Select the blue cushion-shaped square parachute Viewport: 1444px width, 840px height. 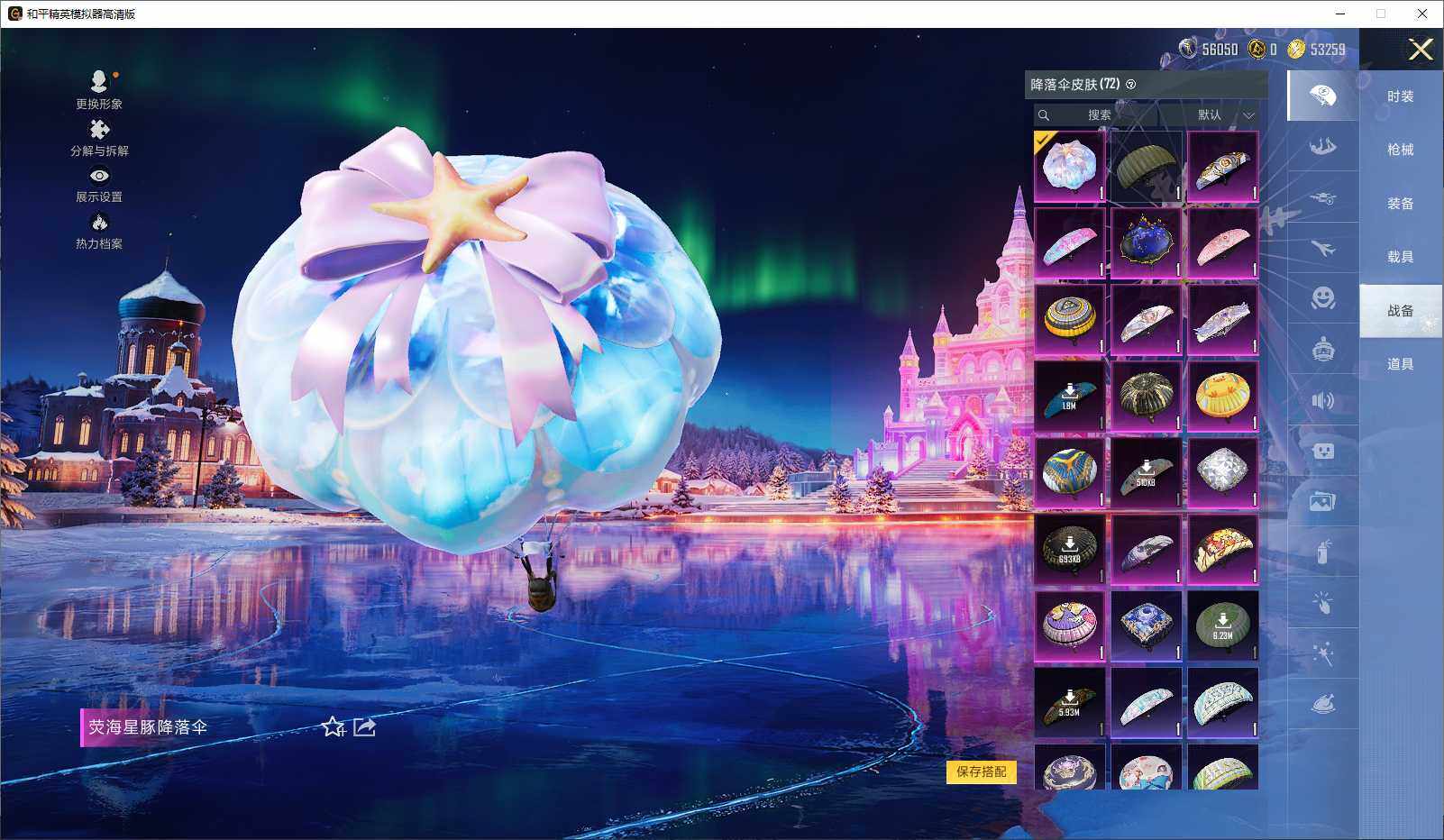coord(1146,625)
